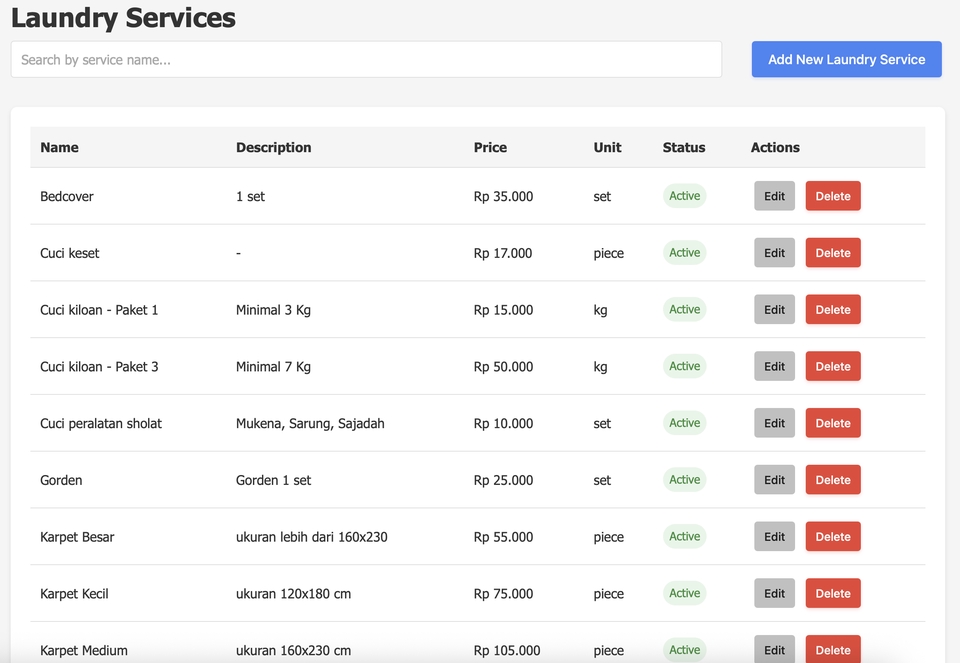
Task: Delete the Bedcover service
Action: [x=832, y=196]
